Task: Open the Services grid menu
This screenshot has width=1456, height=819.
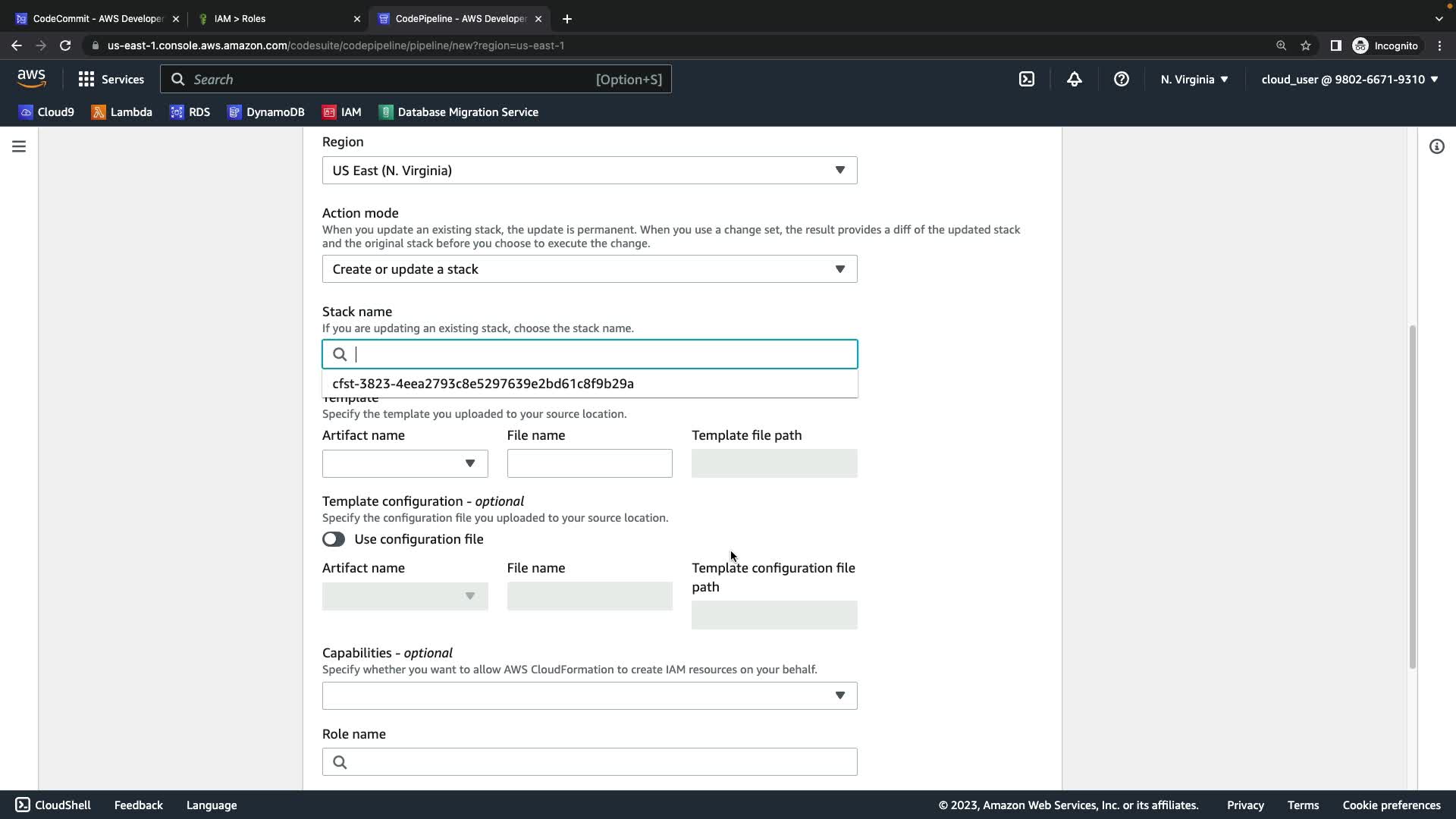Action: click(x=111, y=79)
